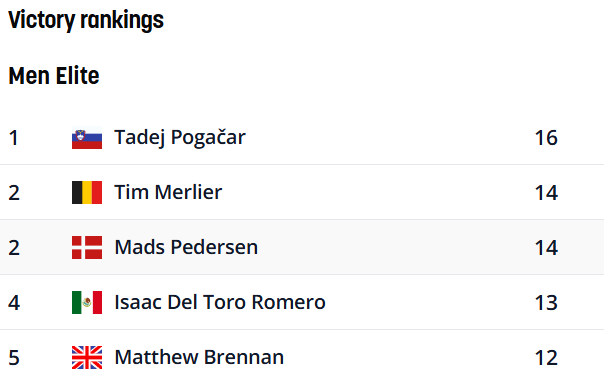Click the Slovenian flag icon
This screenshot has width=604, height=378.
(x=87, y=138)
